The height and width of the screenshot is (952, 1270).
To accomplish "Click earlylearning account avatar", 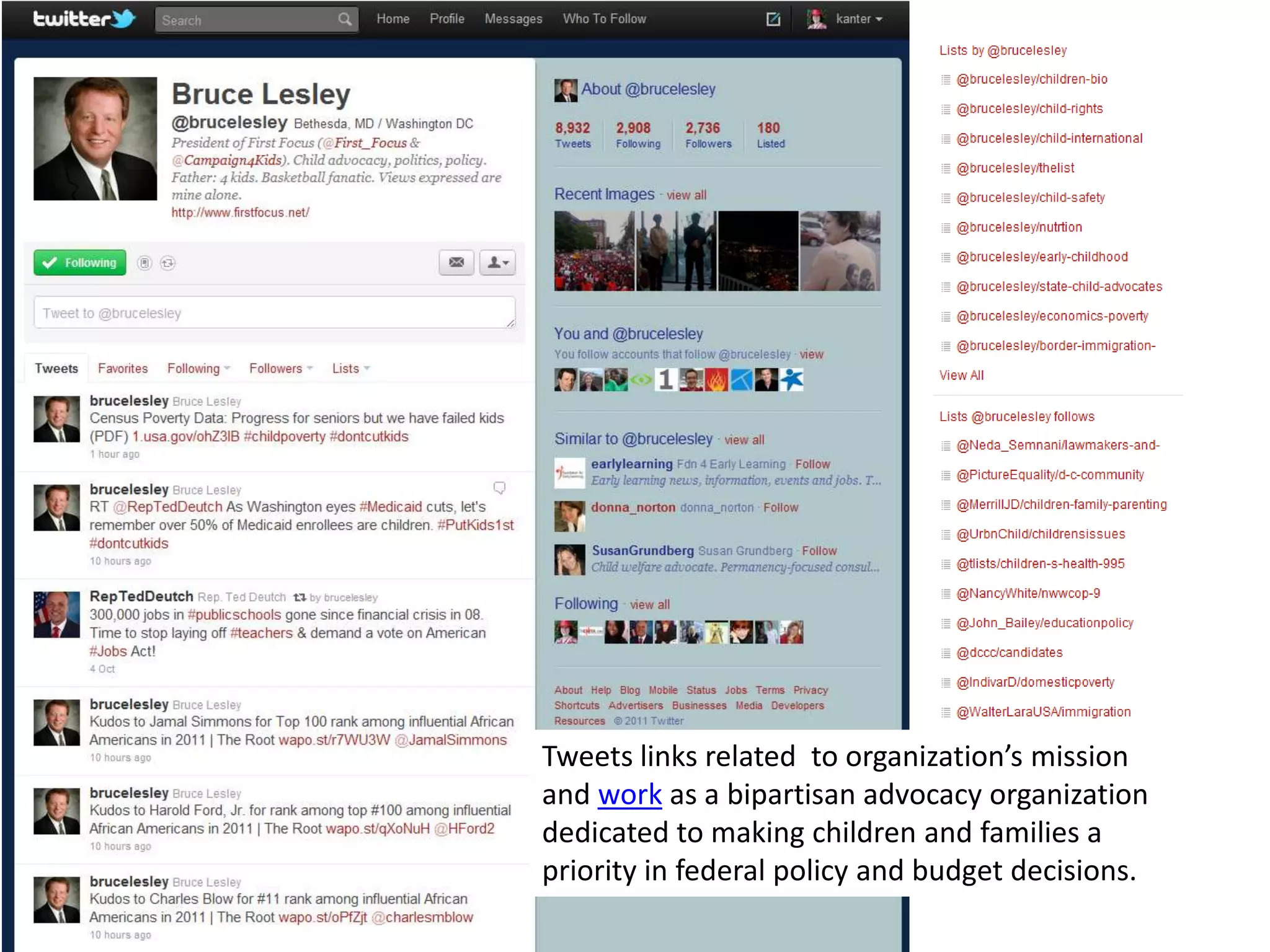I will click(569, 473).
